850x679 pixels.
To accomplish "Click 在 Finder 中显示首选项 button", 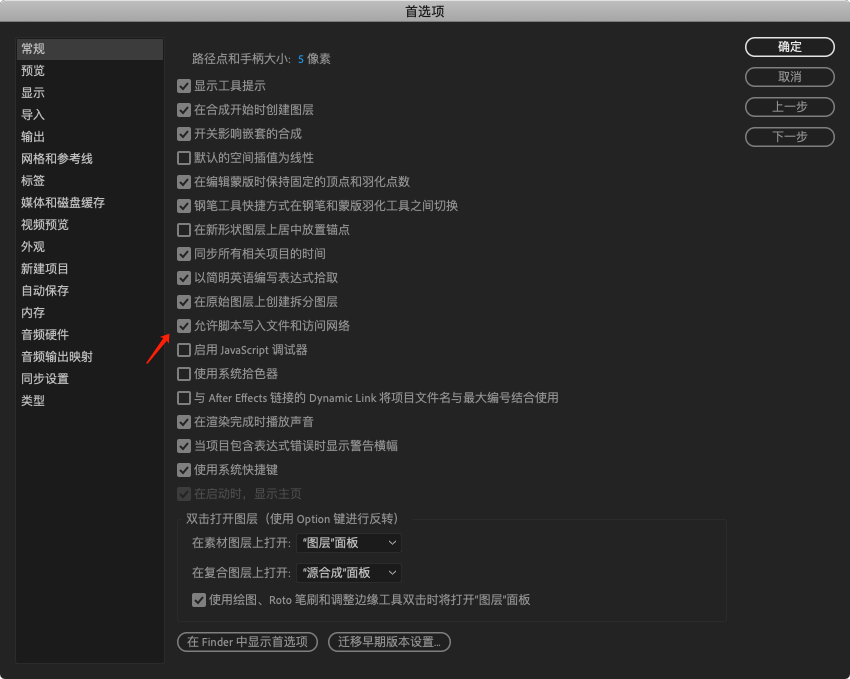I will click(x=247, y=642).
